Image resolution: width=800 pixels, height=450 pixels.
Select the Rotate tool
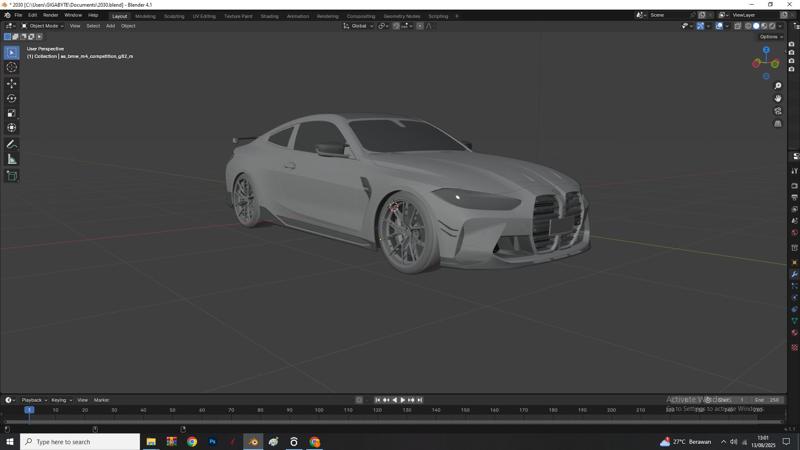11,98
